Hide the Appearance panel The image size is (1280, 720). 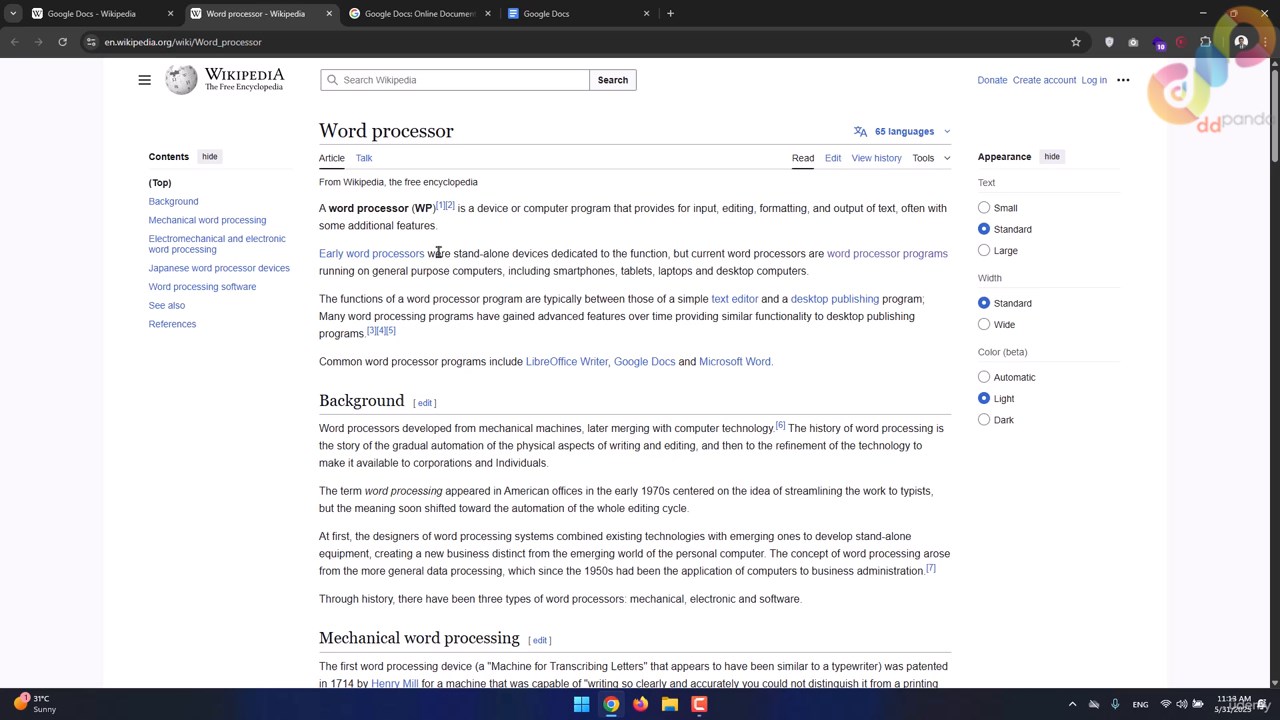(1052, 157)
